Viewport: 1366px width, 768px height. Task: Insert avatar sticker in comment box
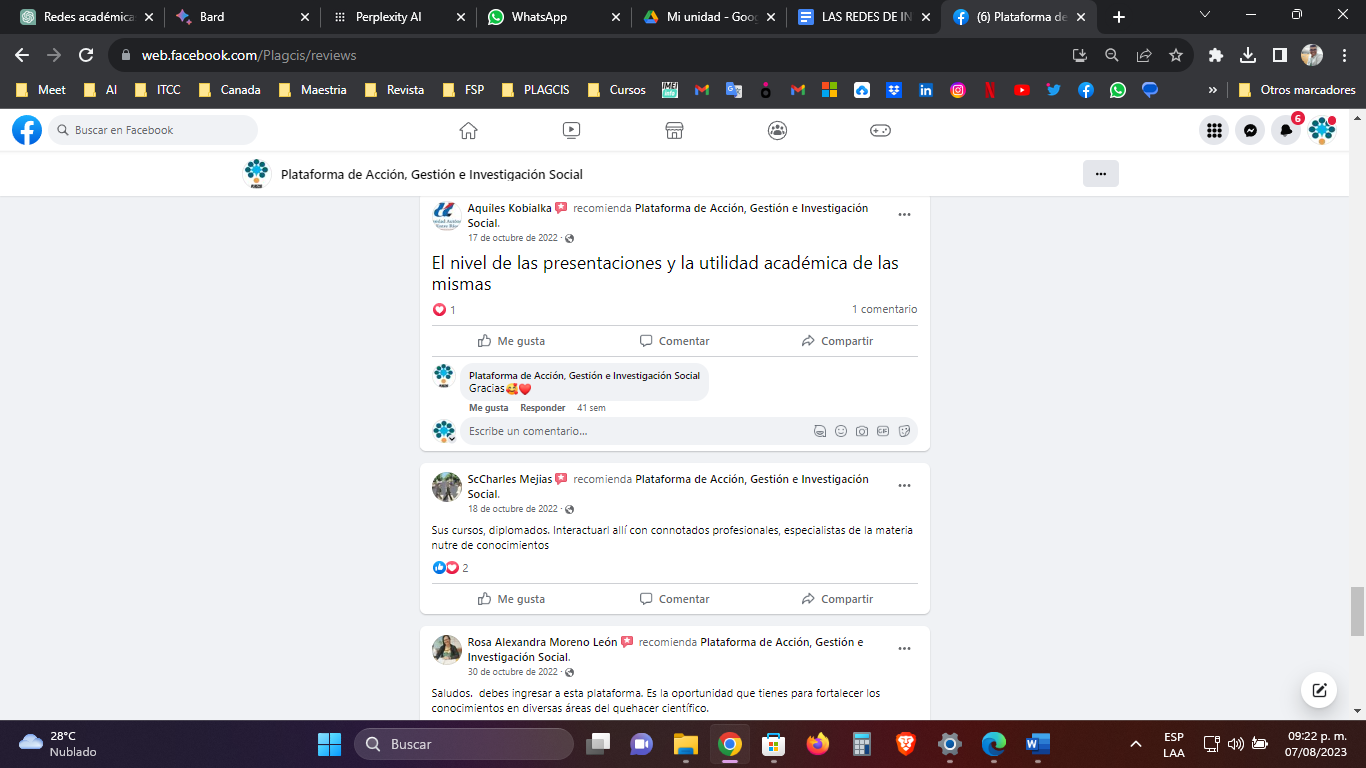click(x=820, y=431)
